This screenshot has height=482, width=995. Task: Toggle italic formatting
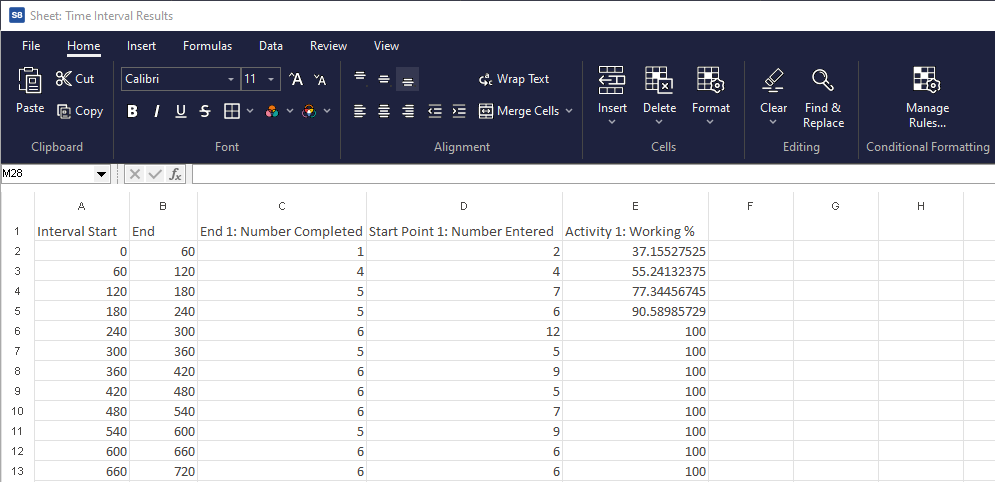click(x=157, y=111)
